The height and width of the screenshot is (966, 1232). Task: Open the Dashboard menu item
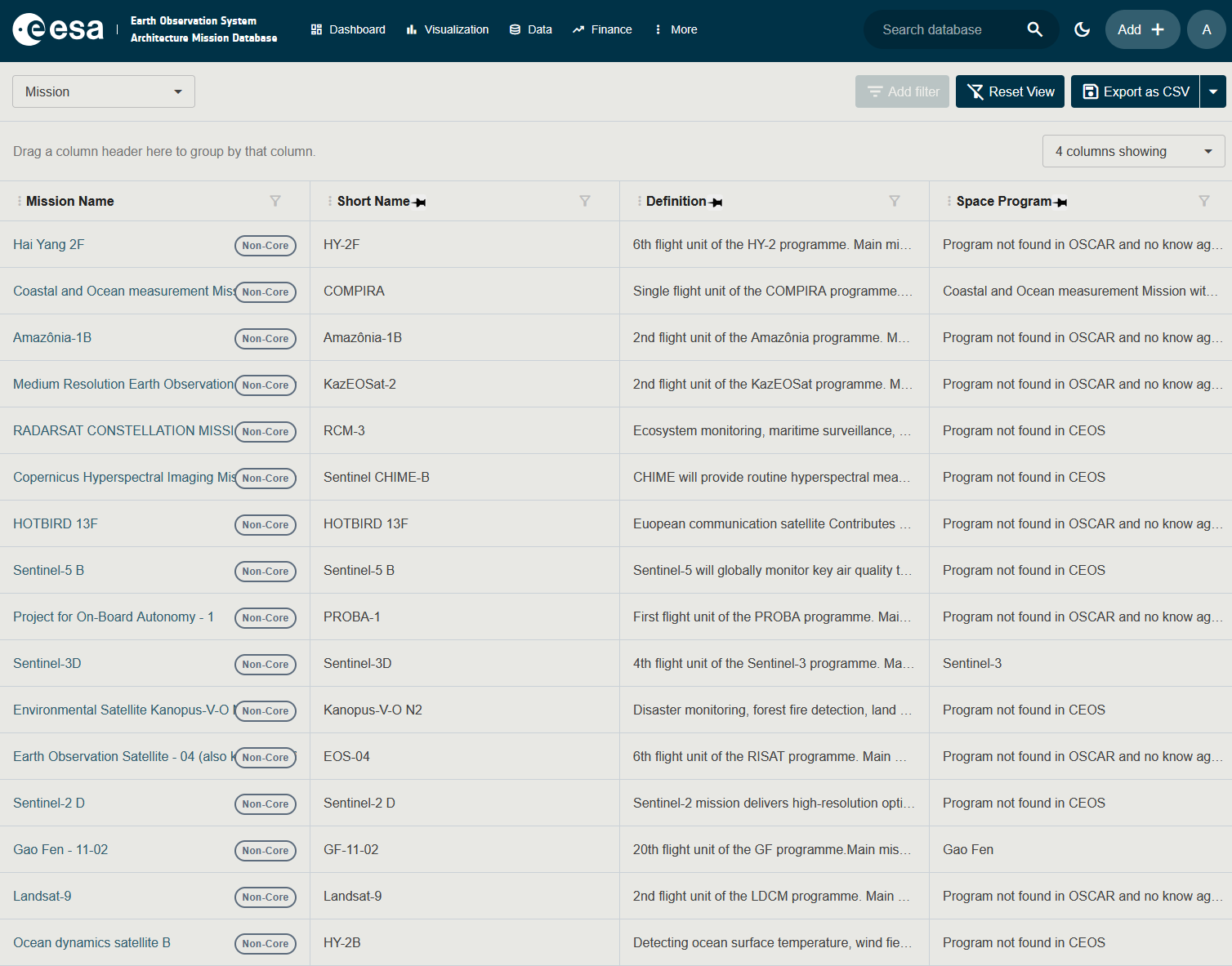[348, 29]
